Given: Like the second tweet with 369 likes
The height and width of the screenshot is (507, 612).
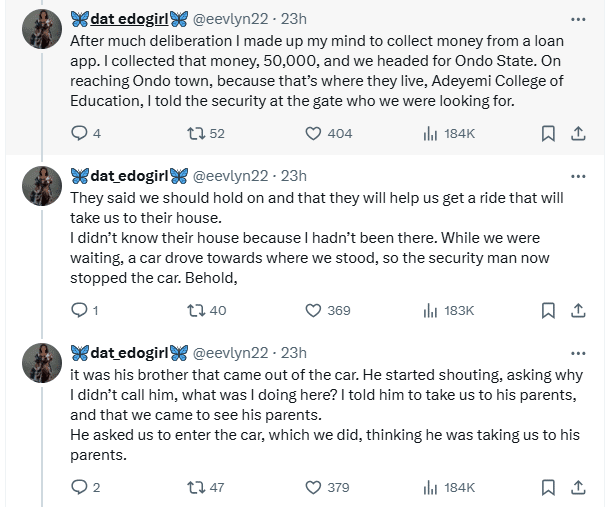Looking at the screenshot, I should point(312,311).
